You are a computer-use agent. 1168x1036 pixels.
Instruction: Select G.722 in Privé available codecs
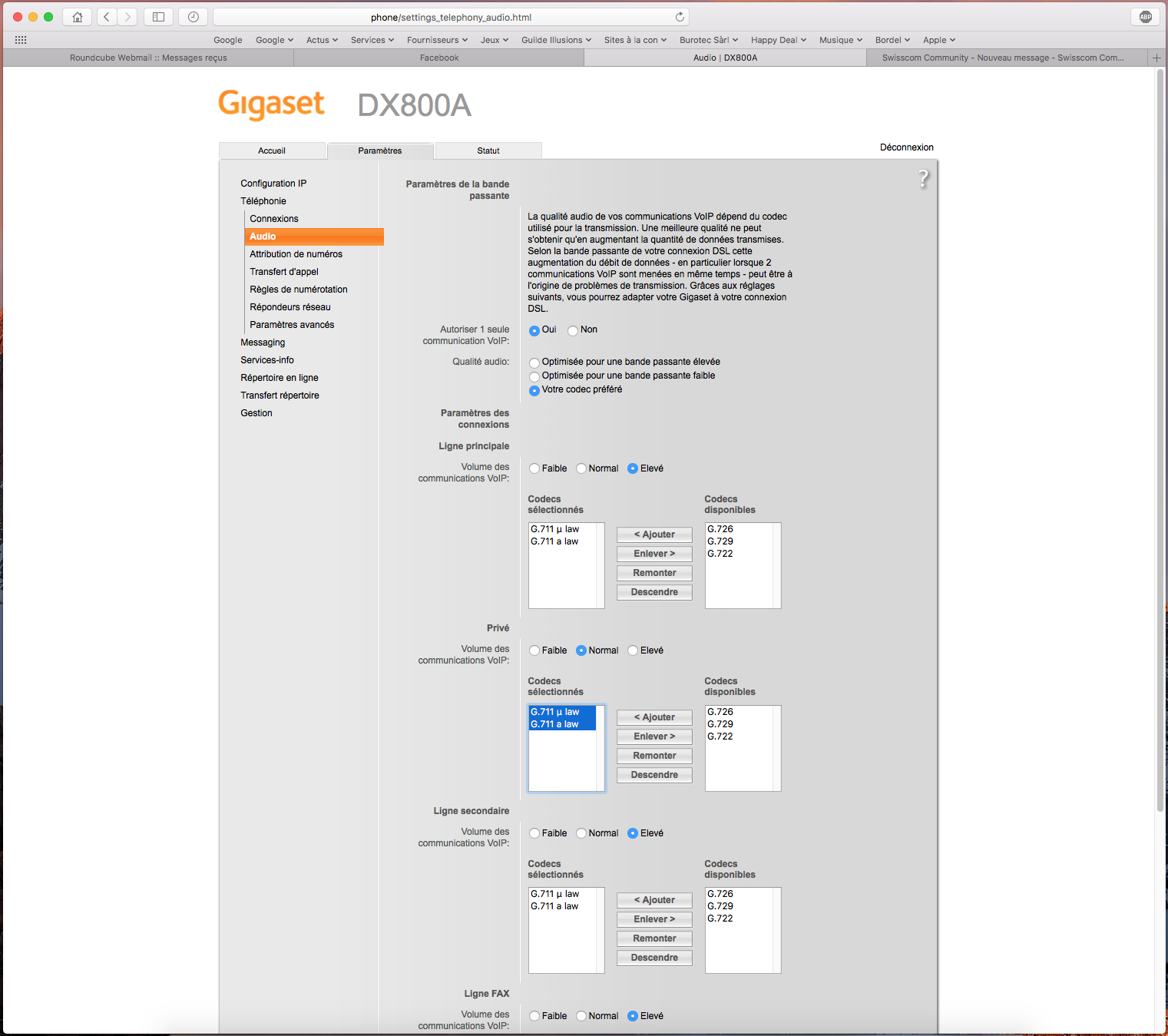[x=720, y=736]
